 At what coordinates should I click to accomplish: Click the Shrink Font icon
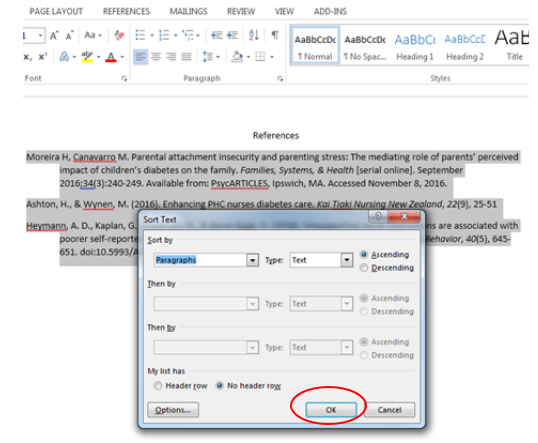pyautogui.click(x=69, y=35)
